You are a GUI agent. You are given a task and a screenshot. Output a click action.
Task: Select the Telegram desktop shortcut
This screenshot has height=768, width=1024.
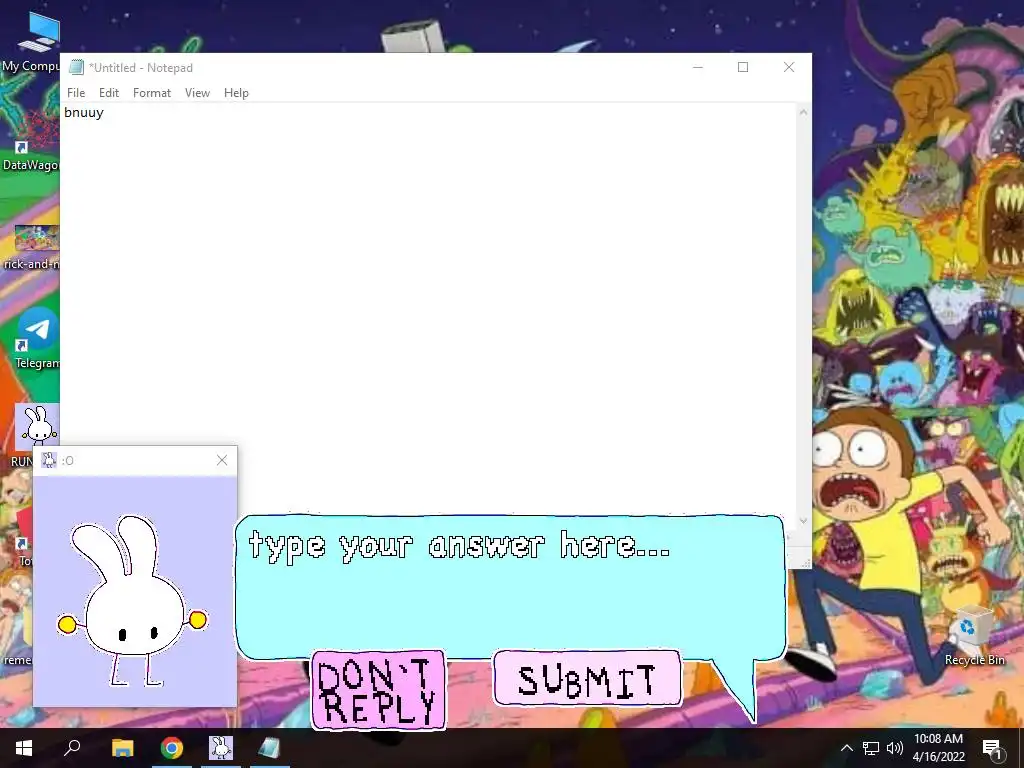pyautogui.click(x=37, y=338)
